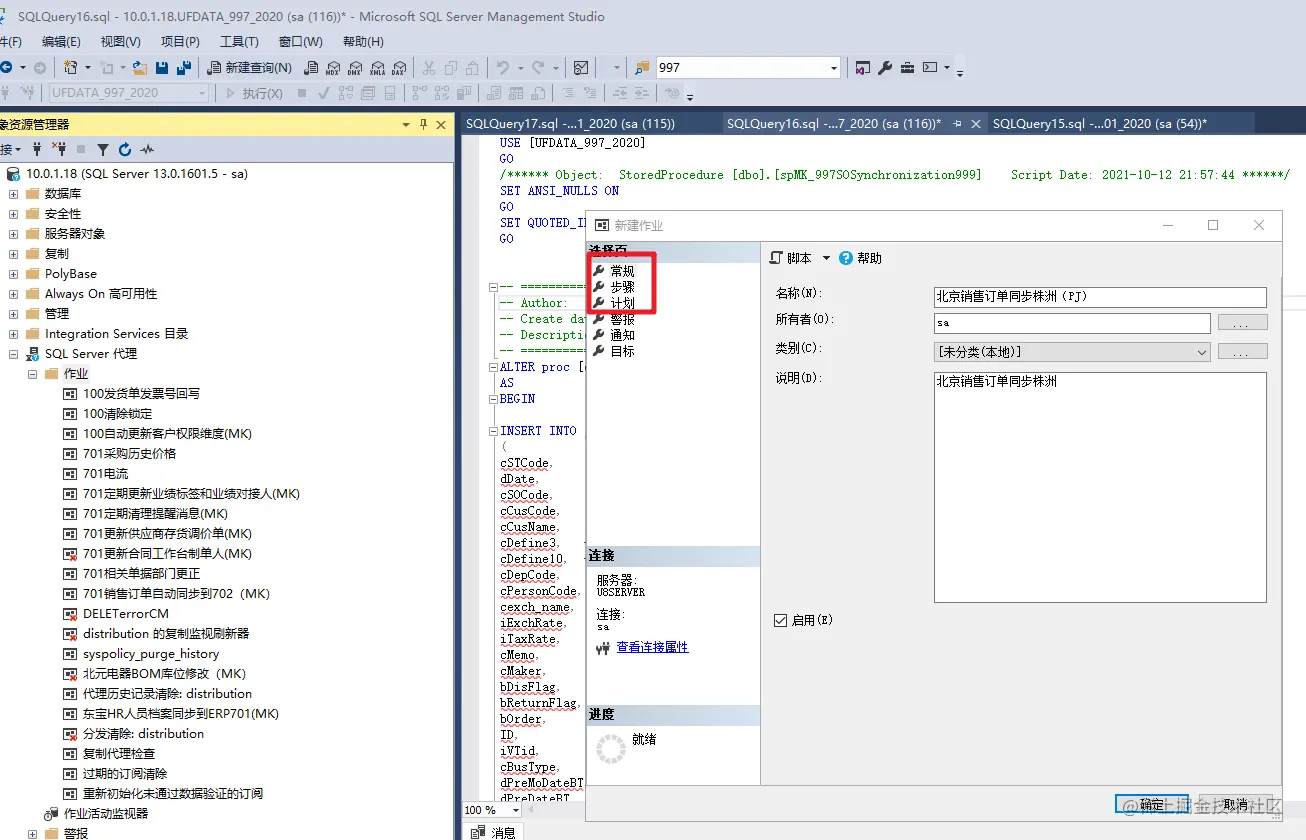Click the Filter funnel in Object Explorer
The height and width of the screenshot is (840, 1306).
pyautogui.click(x=102, y=149)
